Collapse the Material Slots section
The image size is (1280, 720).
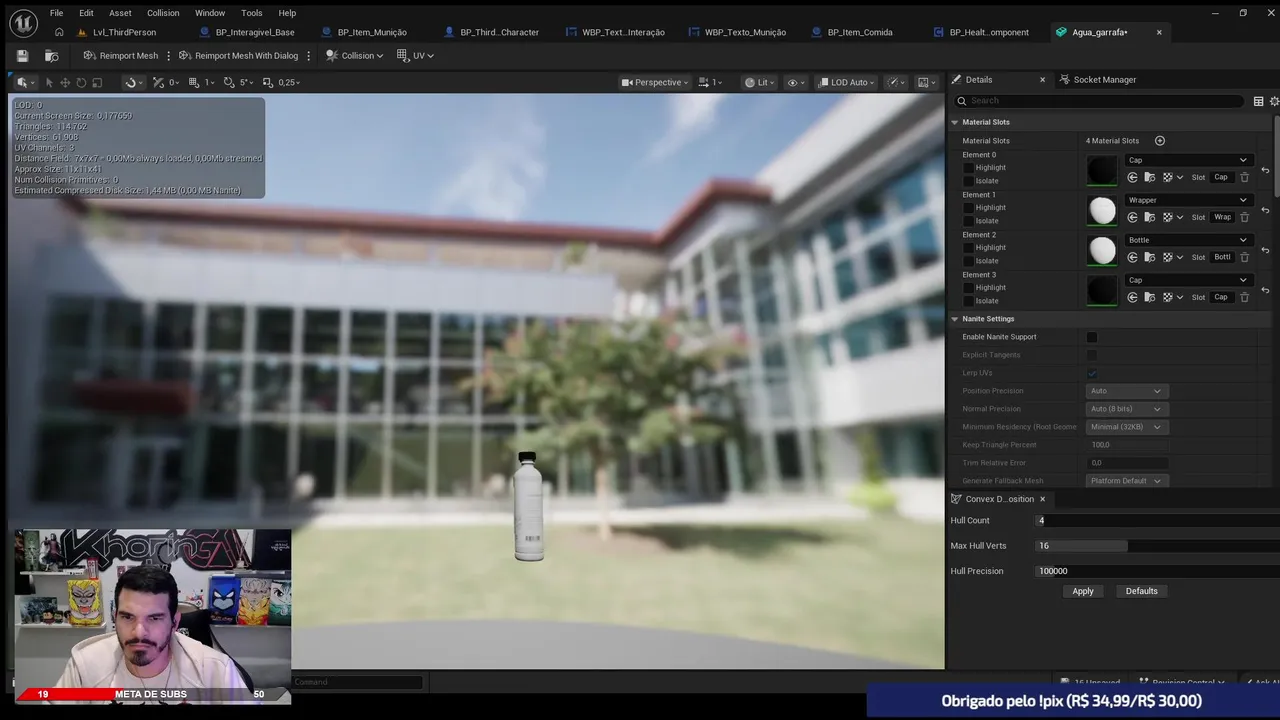954,122
